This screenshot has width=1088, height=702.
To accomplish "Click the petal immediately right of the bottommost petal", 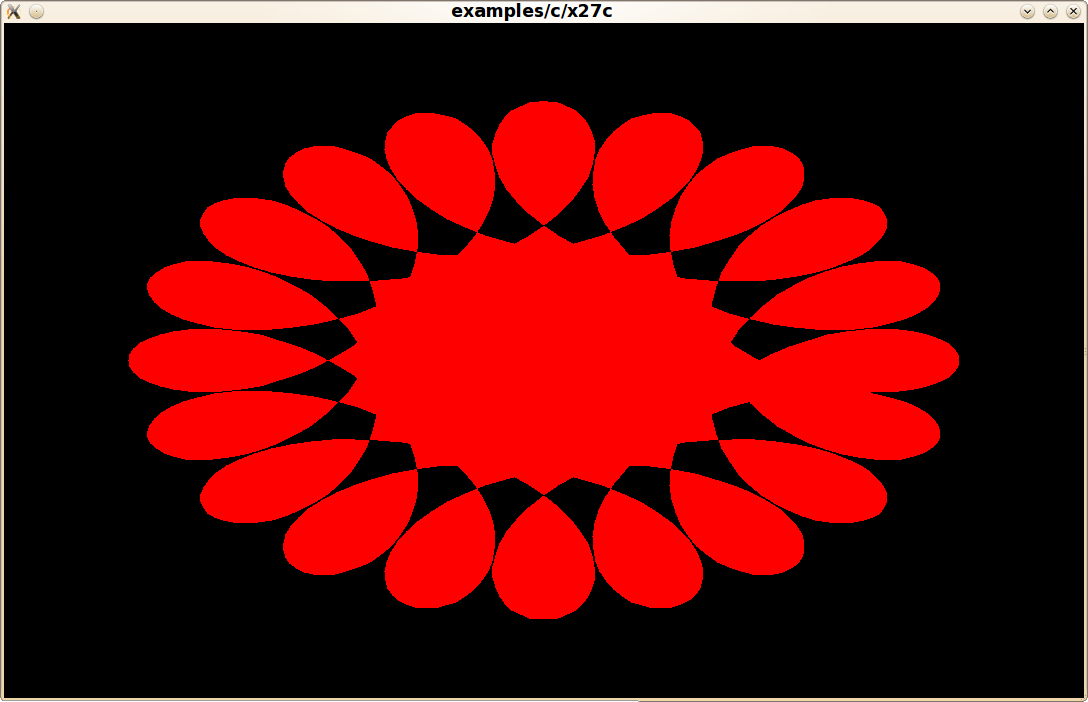I will click(645, 555).
